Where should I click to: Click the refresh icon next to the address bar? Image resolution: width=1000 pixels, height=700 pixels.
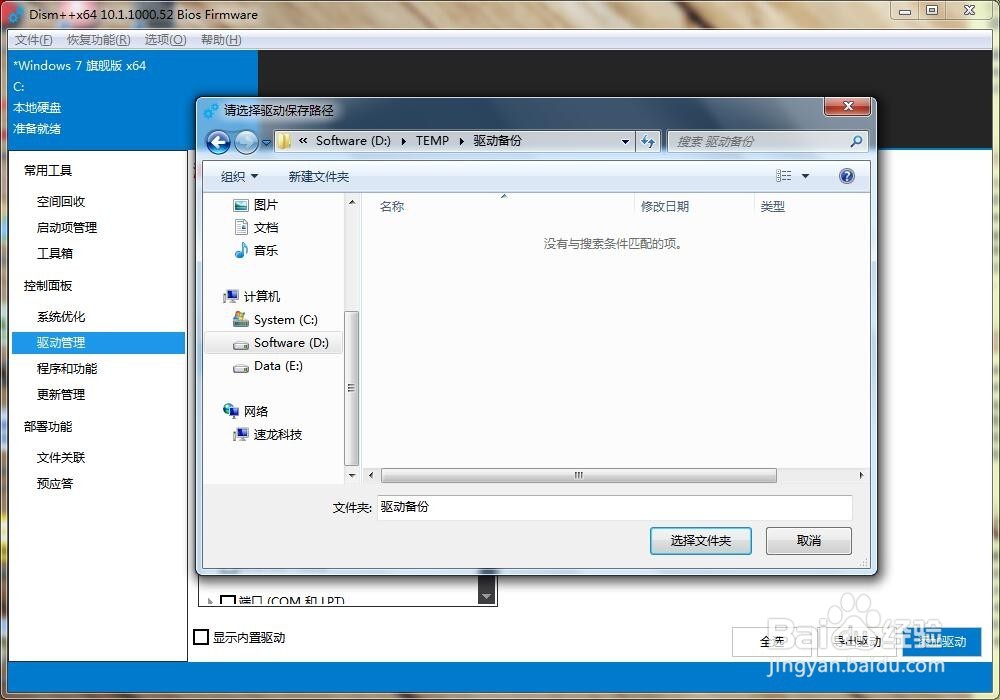648,141
